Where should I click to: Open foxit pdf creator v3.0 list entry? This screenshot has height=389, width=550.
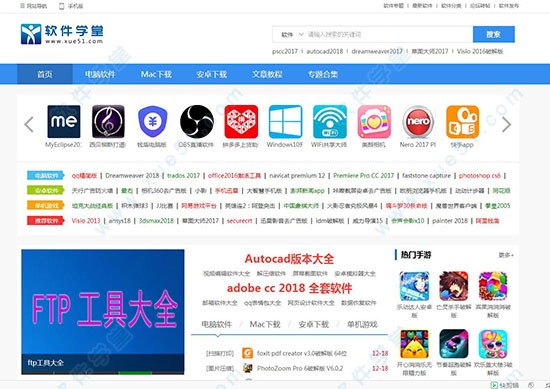coord(302,353)
